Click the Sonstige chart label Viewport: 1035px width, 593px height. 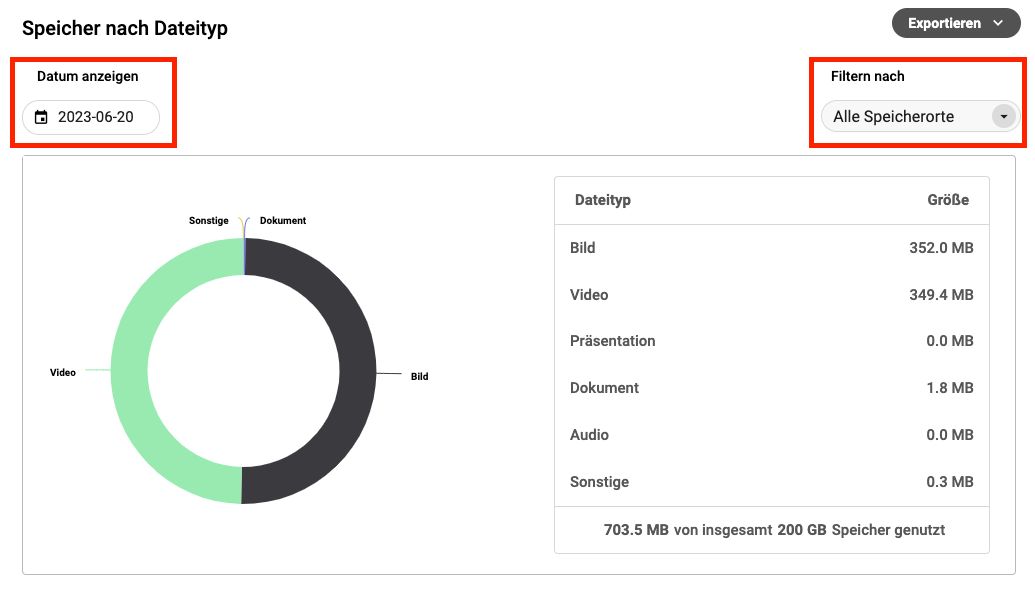tap(209, 220)
